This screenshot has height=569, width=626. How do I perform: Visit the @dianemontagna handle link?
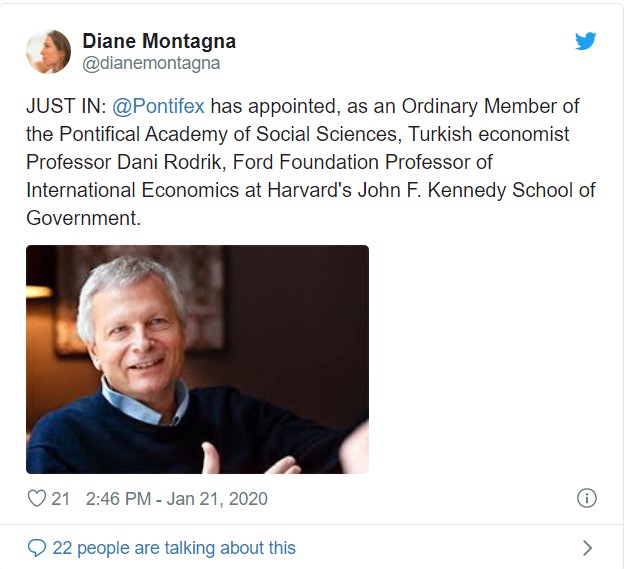click(150, 63)
